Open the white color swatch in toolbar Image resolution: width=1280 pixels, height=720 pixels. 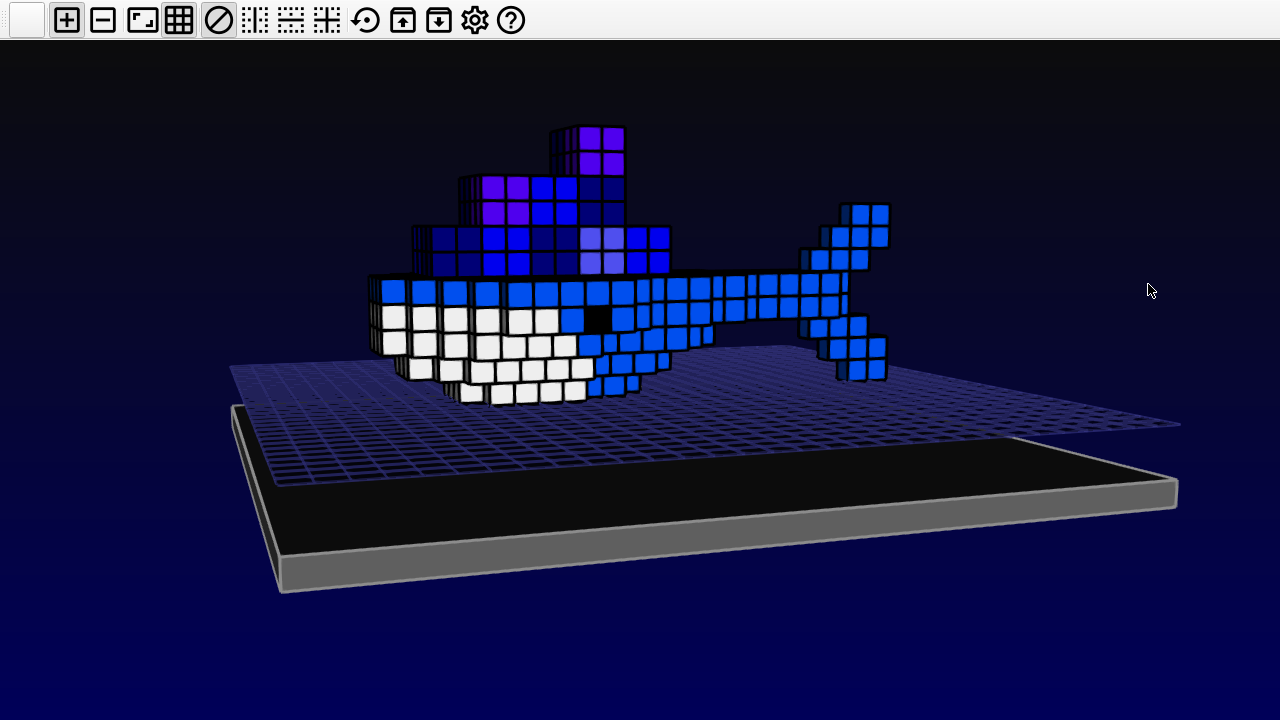[27, 20]
